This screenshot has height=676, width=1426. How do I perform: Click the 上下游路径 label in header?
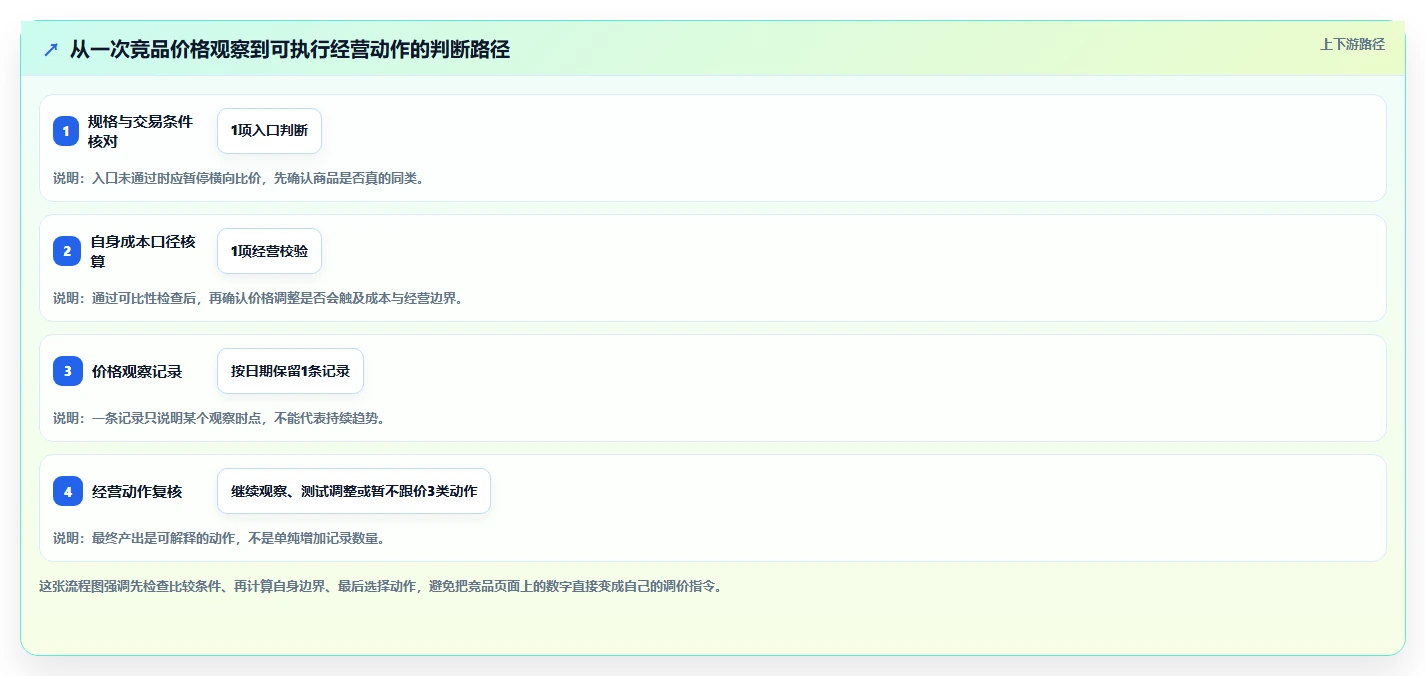click(x=1352, y=44)
